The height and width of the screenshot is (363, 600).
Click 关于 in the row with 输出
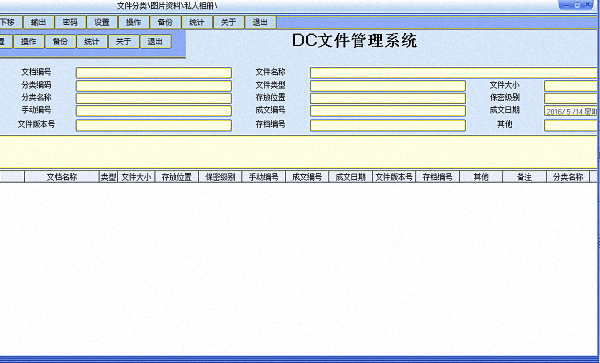point(228,22)
